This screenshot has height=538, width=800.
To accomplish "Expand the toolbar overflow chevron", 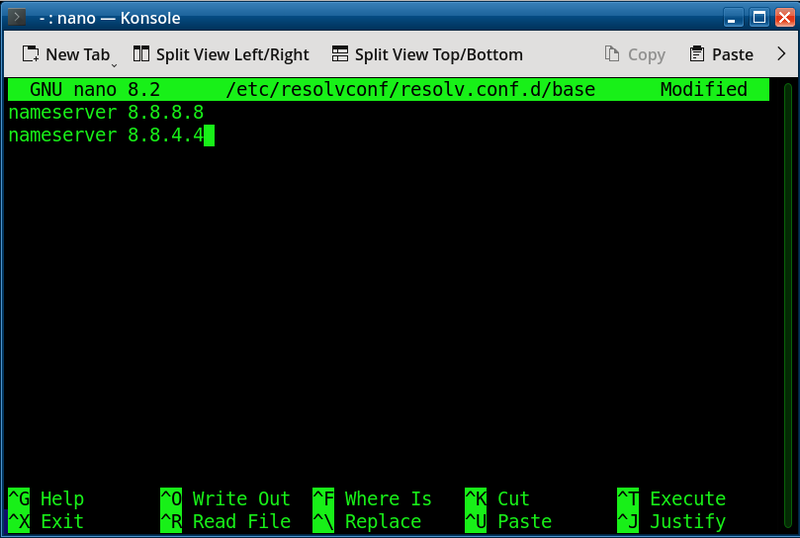I will (x=781, y=54).
